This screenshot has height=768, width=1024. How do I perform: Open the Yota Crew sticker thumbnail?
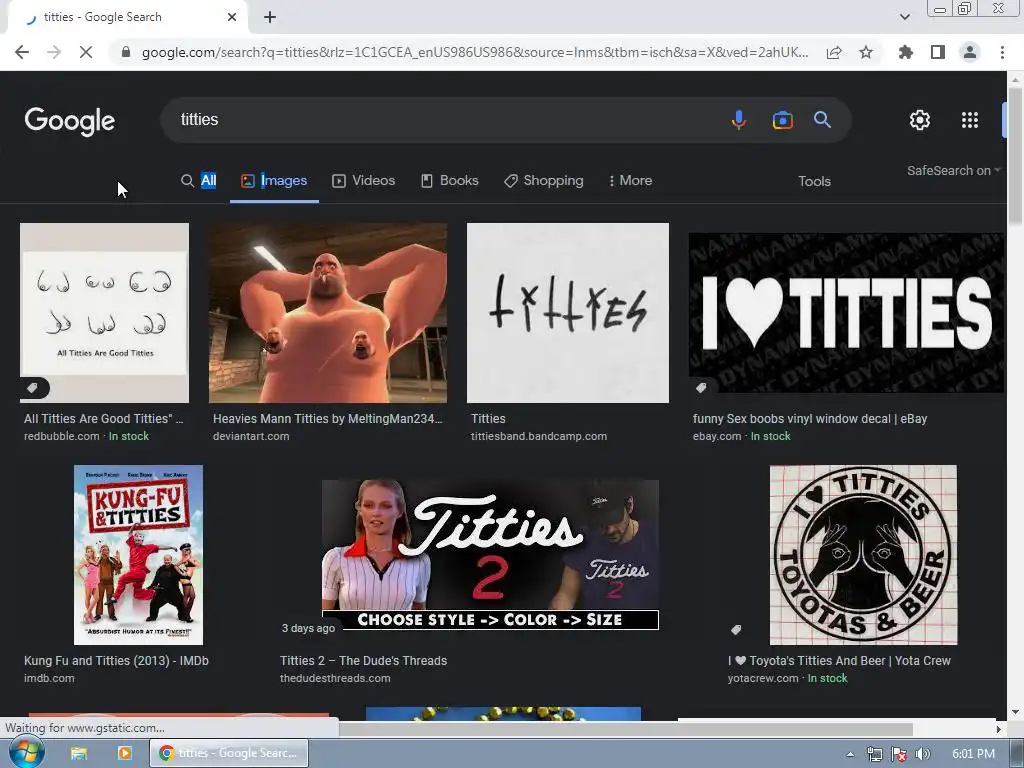point(863,555)
